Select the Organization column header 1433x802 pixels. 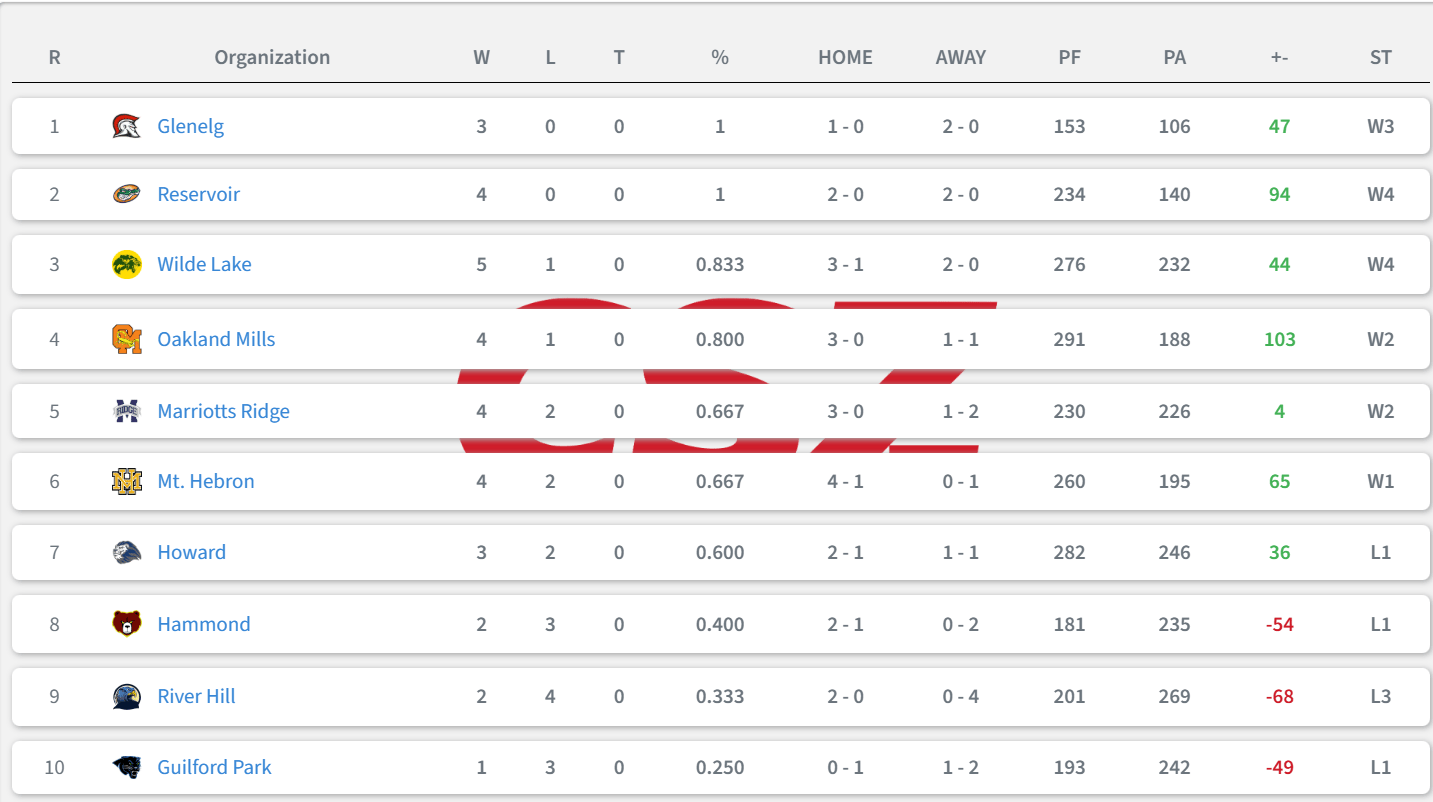(x=272, y=58)
